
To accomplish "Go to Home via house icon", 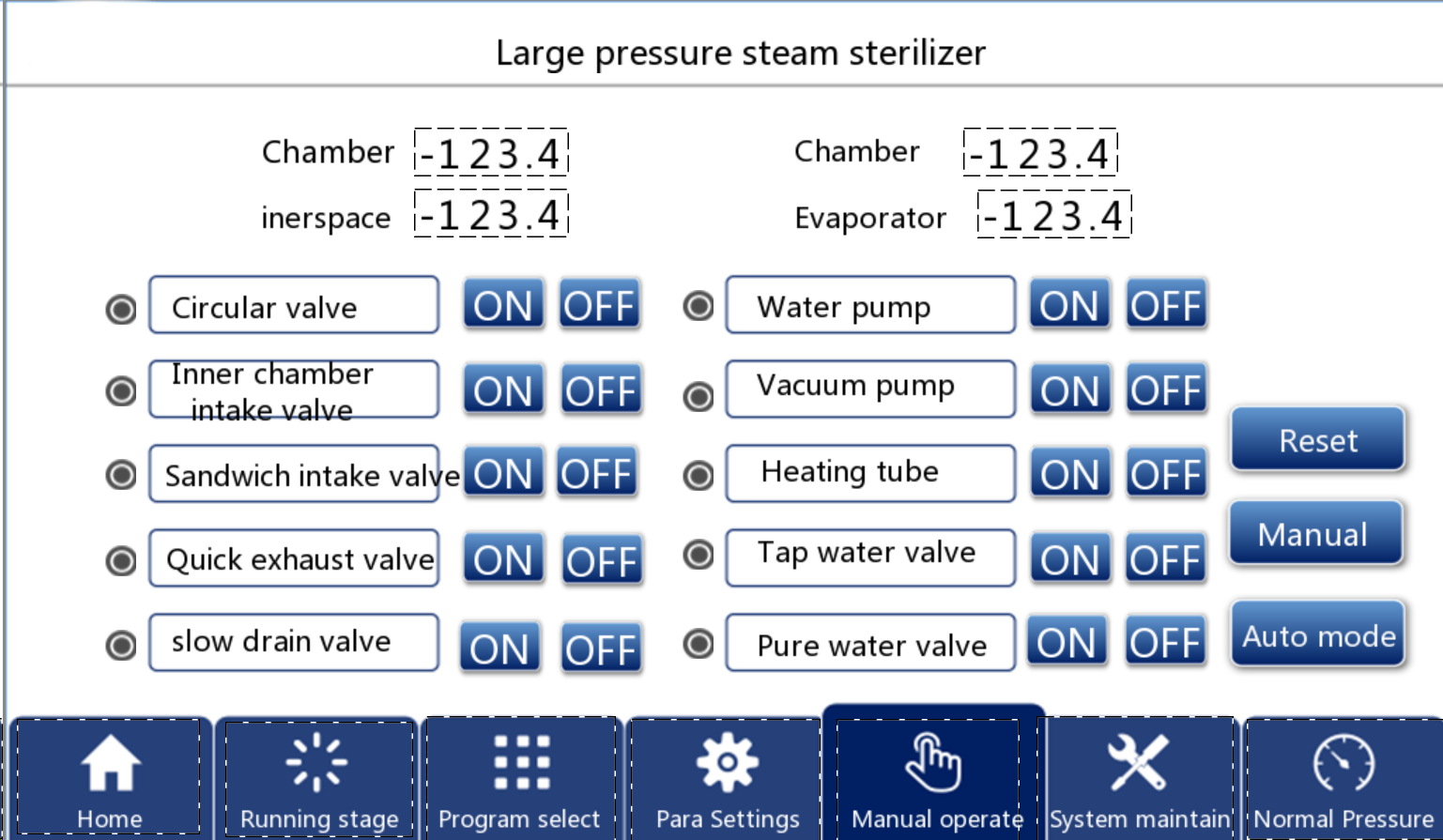I will pyautogui.click(x=111, y=762).
